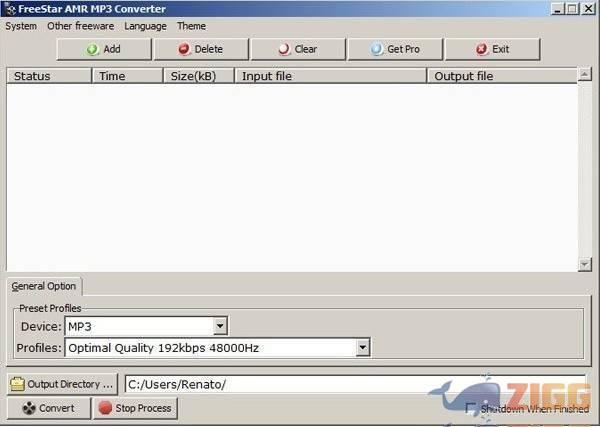
Task: Click the file list scrollbar down arrow
Action: (585, 264)
